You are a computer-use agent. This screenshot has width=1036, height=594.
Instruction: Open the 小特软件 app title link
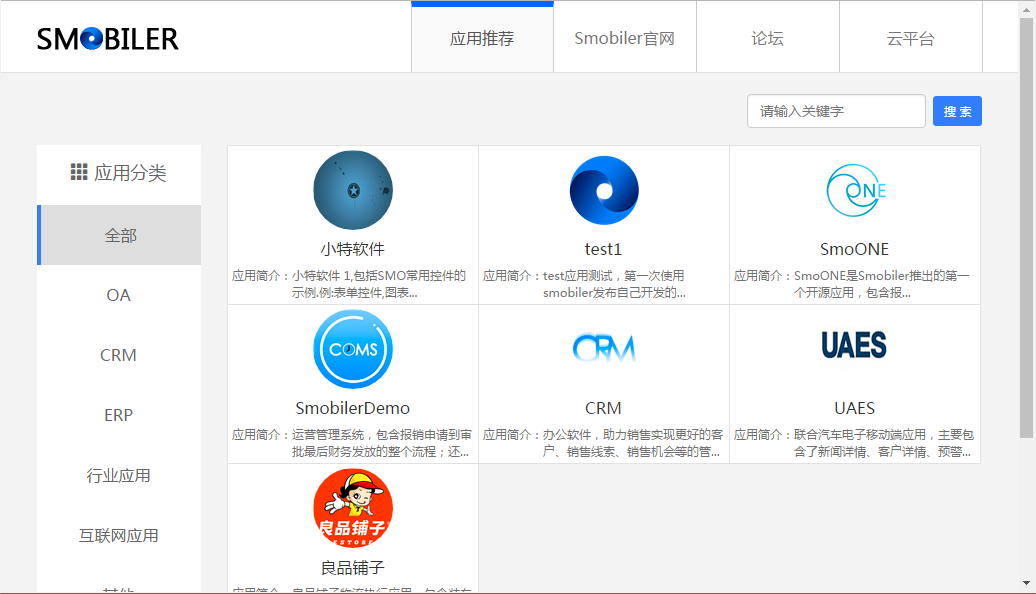click(x=353, y=249)
